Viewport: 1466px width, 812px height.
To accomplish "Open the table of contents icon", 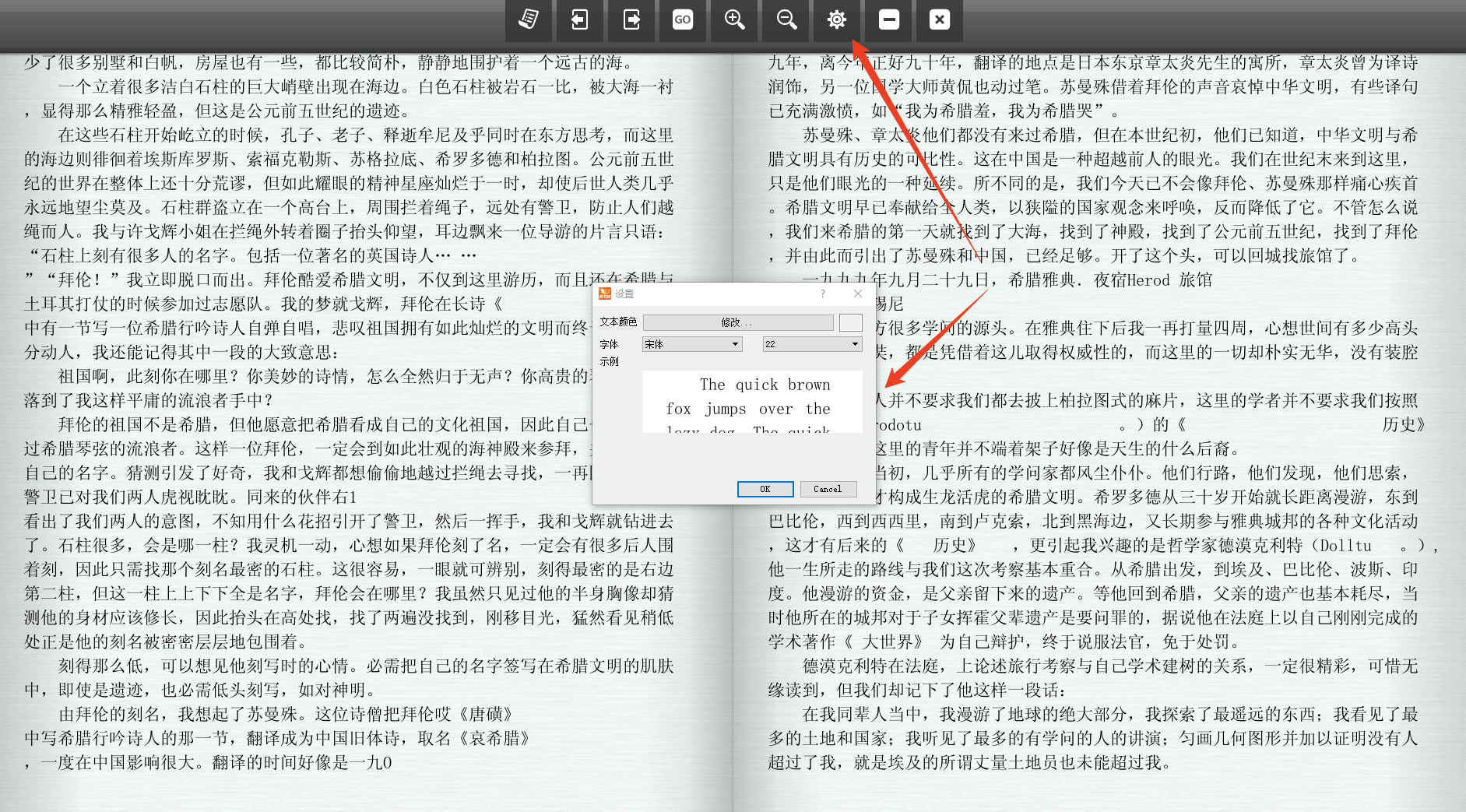I will coord(529,19).
